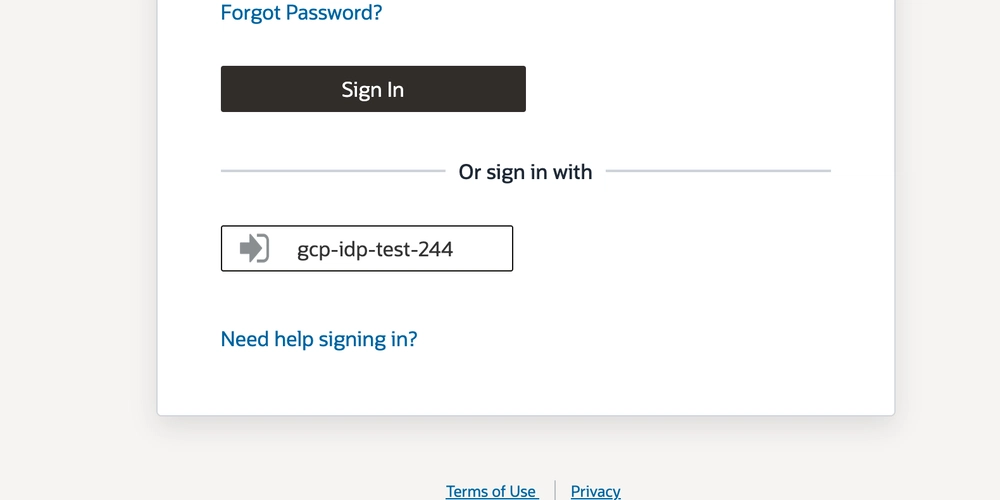Sign in with gcp-idp-test-244 identity provider

click(367, 248)
